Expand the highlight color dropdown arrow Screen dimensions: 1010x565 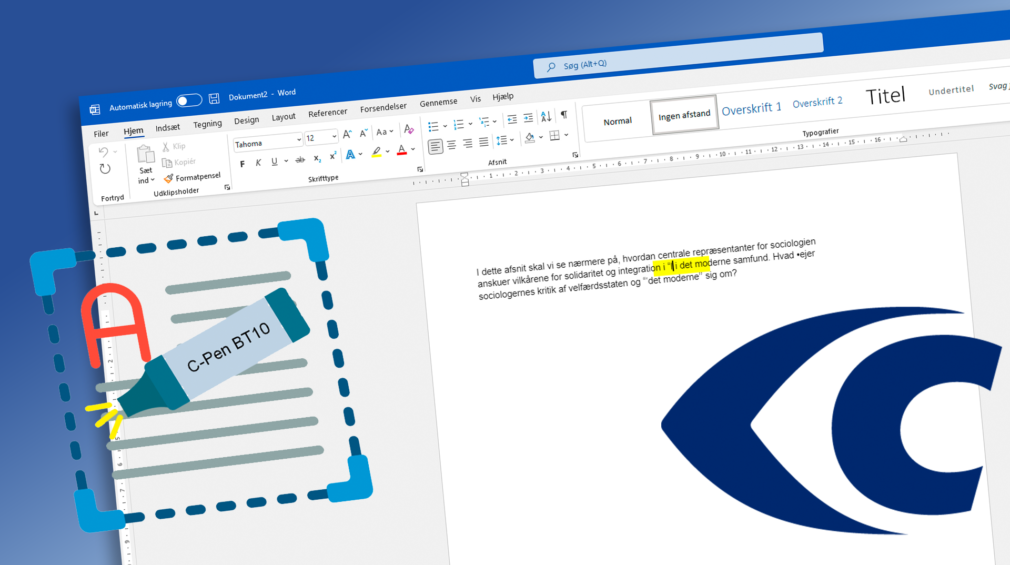click(x=388, y=151)
